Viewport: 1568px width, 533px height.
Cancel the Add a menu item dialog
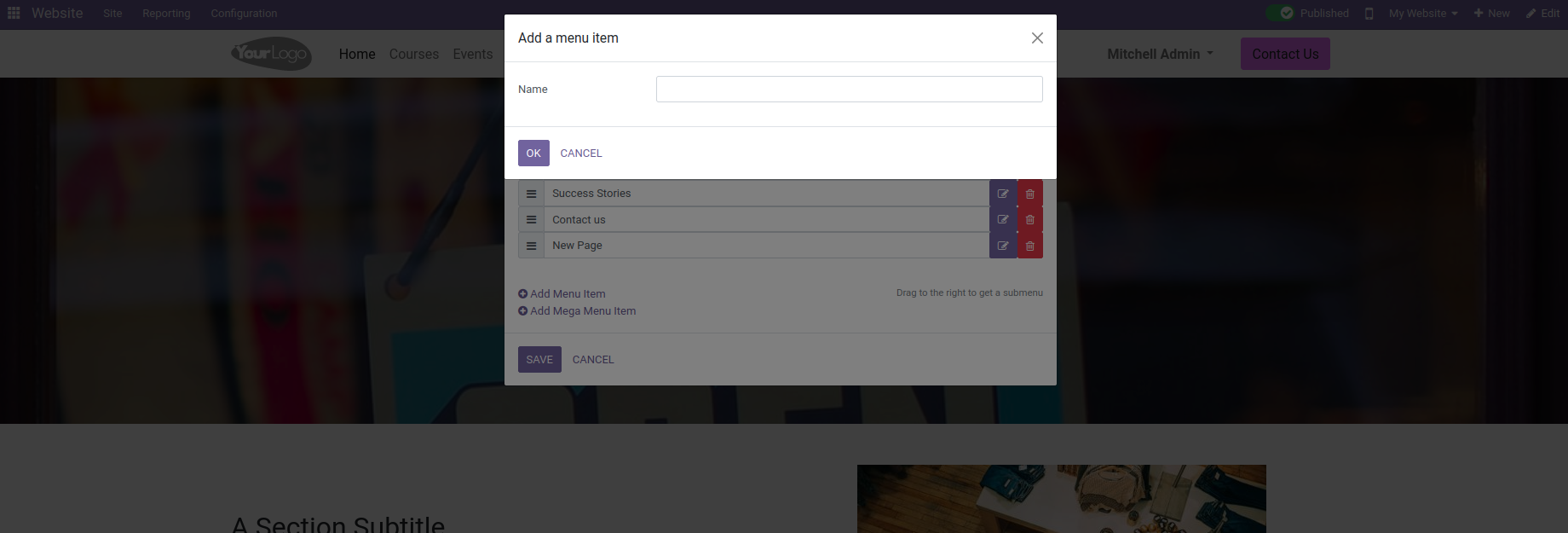581,154
